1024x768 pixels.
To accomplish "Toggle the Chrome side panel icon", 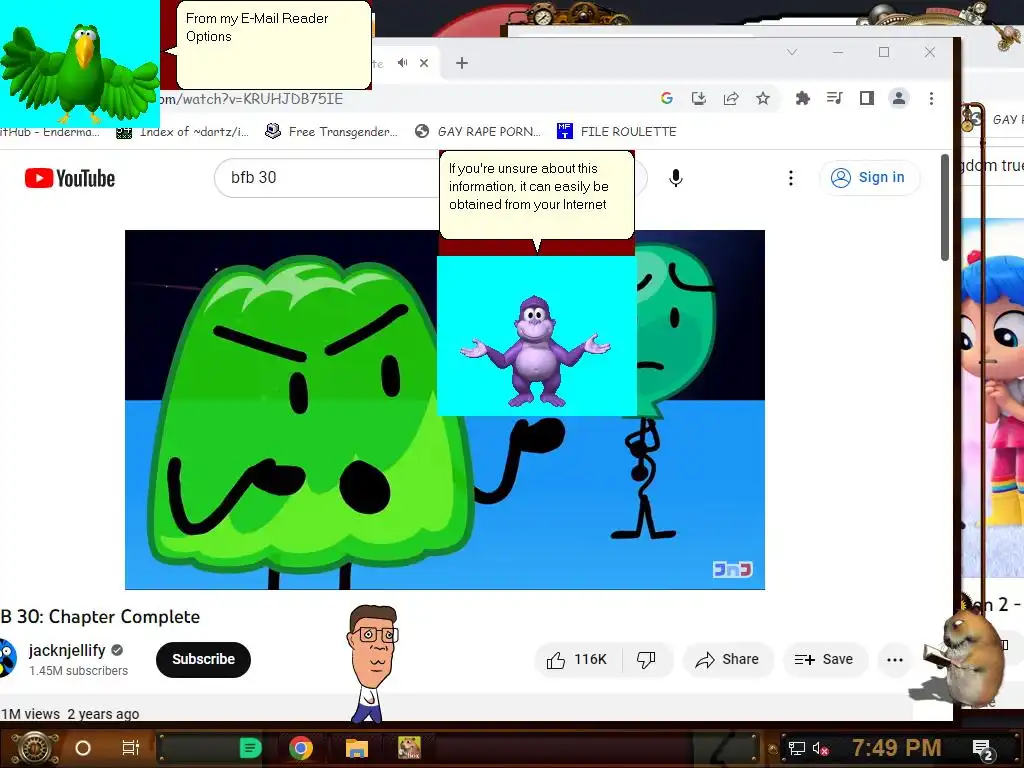I will point(867,99).
